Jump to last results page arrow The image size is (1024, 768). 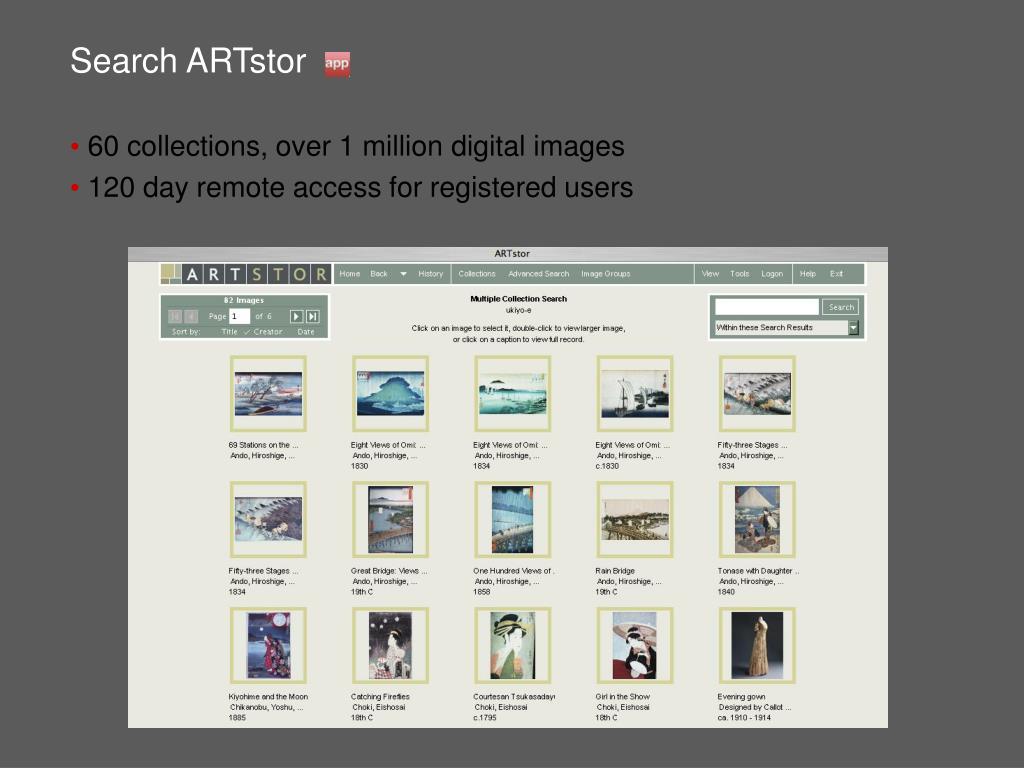313,316
